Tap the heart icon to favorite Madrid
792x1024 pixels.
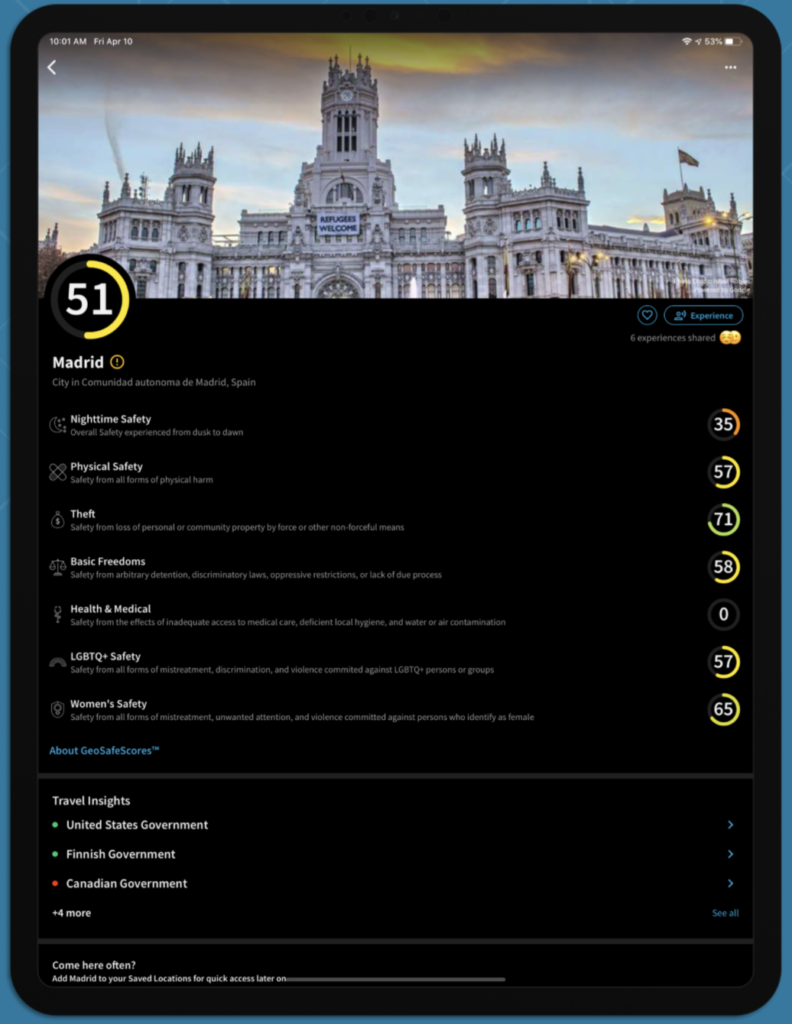[x=647, y=315]
